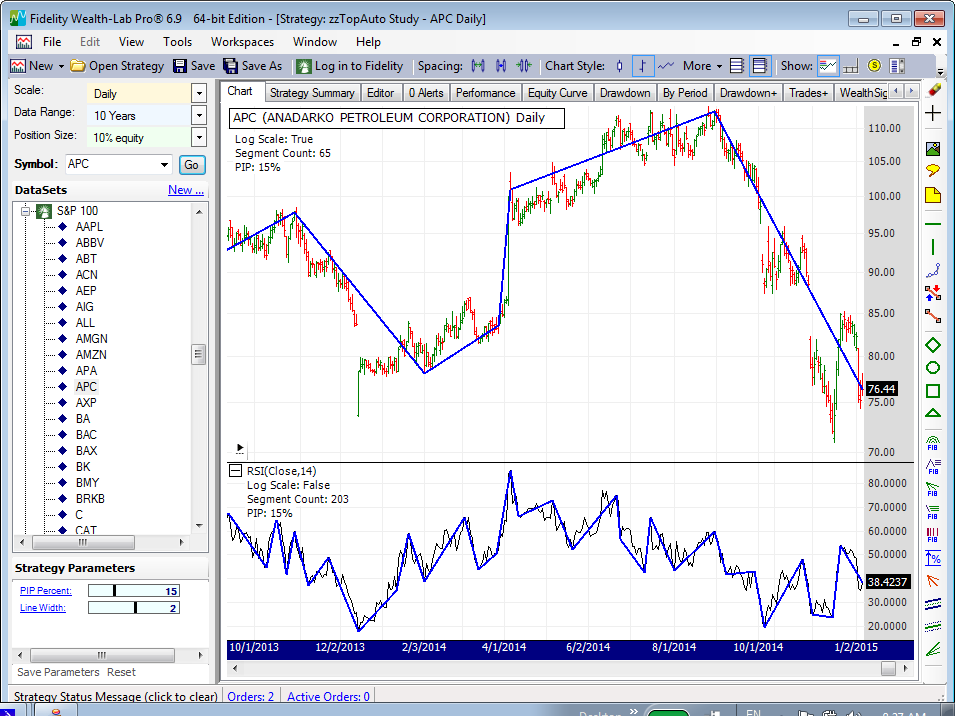Pick the circle shape drawing tool

coord(933,368)
